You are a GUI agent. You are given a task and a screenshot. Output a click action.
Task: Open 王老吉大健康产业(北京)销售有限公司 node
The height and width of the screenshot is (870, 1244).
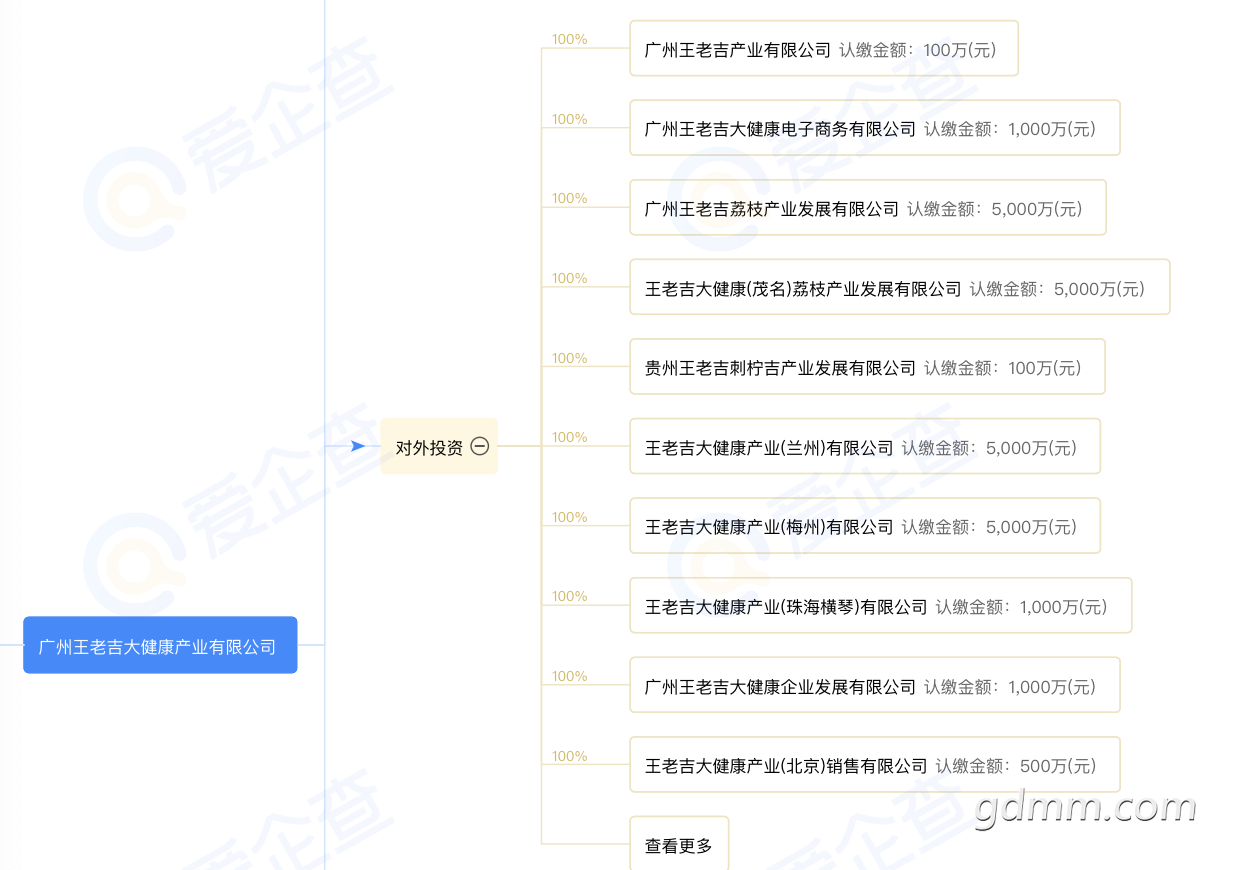[x=786, y=766]
